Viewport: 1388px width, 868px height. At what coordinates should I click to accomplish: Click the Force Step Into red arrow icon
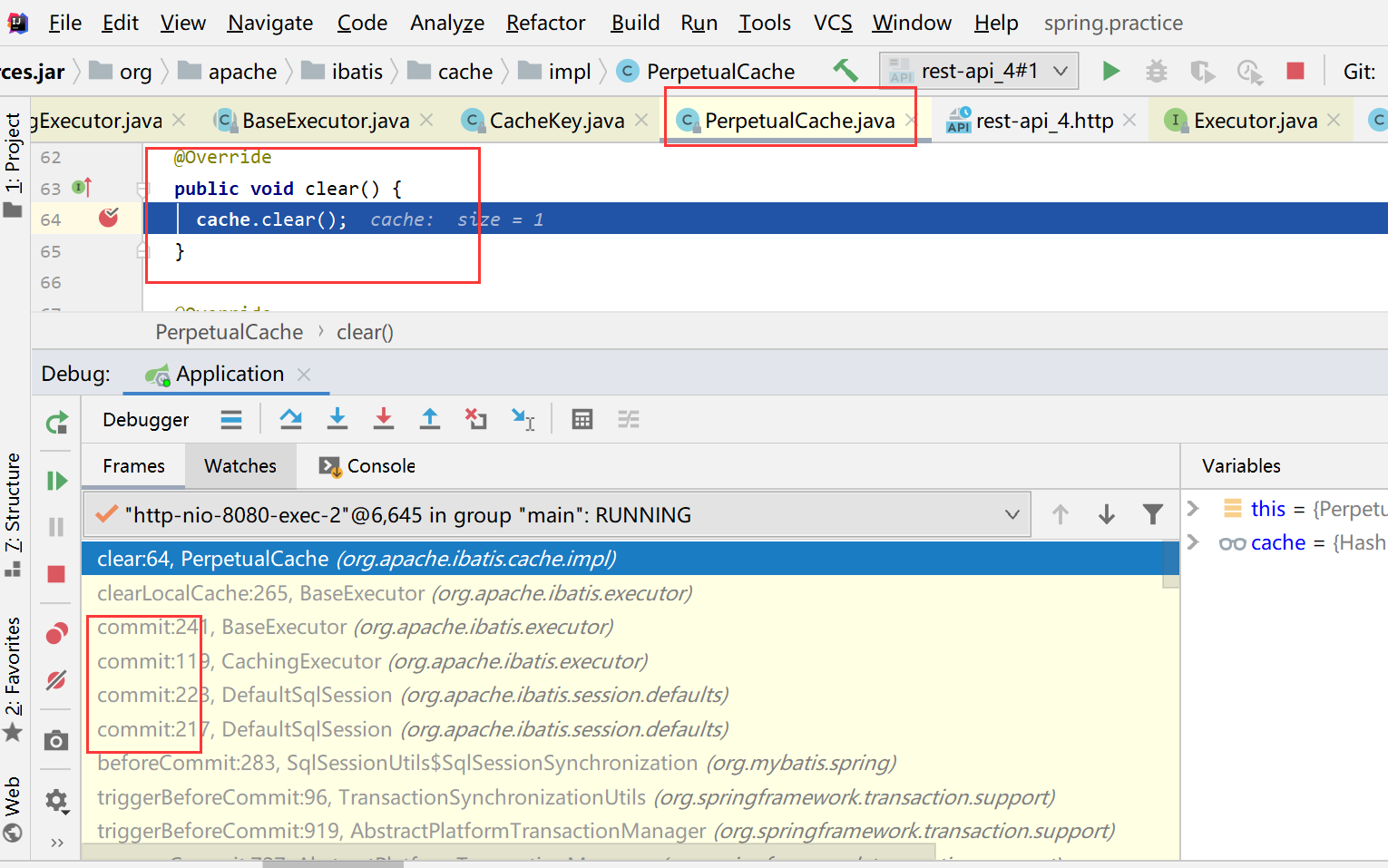(384, 419)
